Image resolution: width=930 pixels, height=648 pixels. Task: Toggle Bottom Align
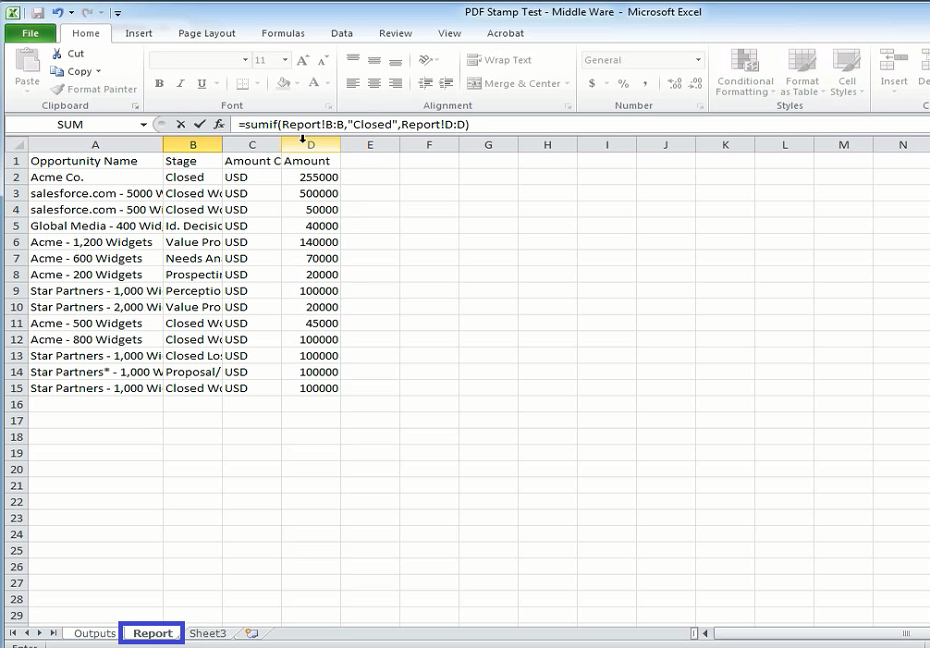(x=396, y=60)
